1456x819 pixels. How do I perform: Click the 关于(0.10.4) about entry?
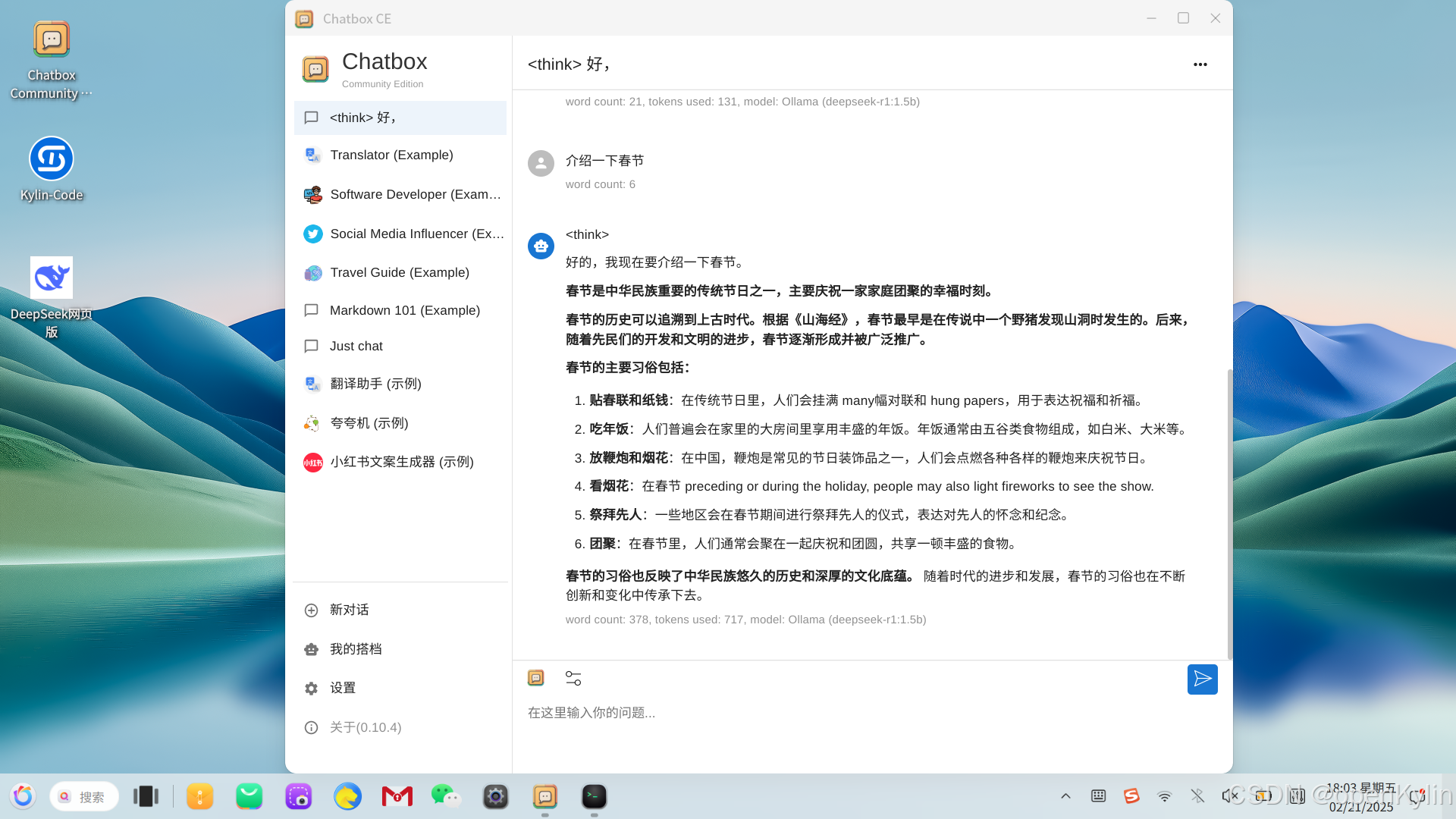[x=366, y=727]
